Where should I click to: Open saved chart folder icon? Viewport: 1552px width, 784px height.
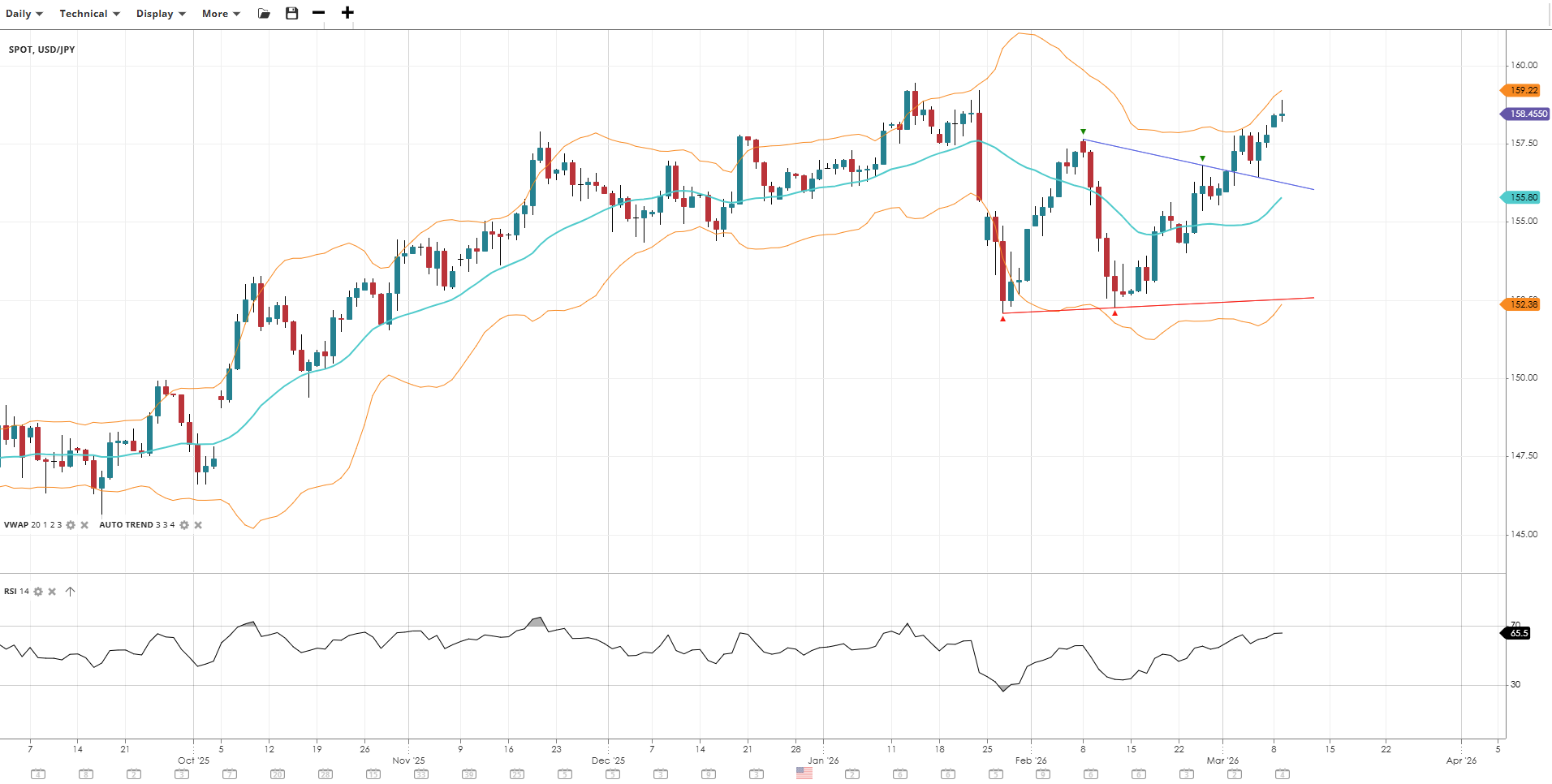(x=264, y=13)
